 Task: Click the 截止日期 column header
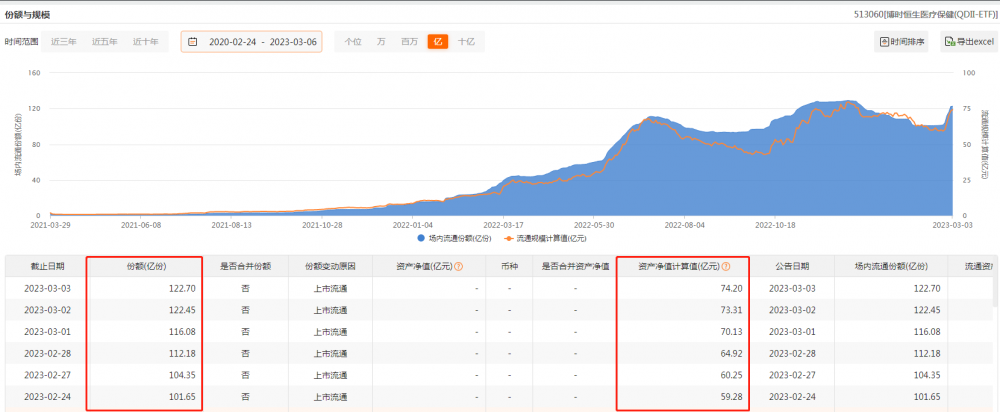coord(46,267)
